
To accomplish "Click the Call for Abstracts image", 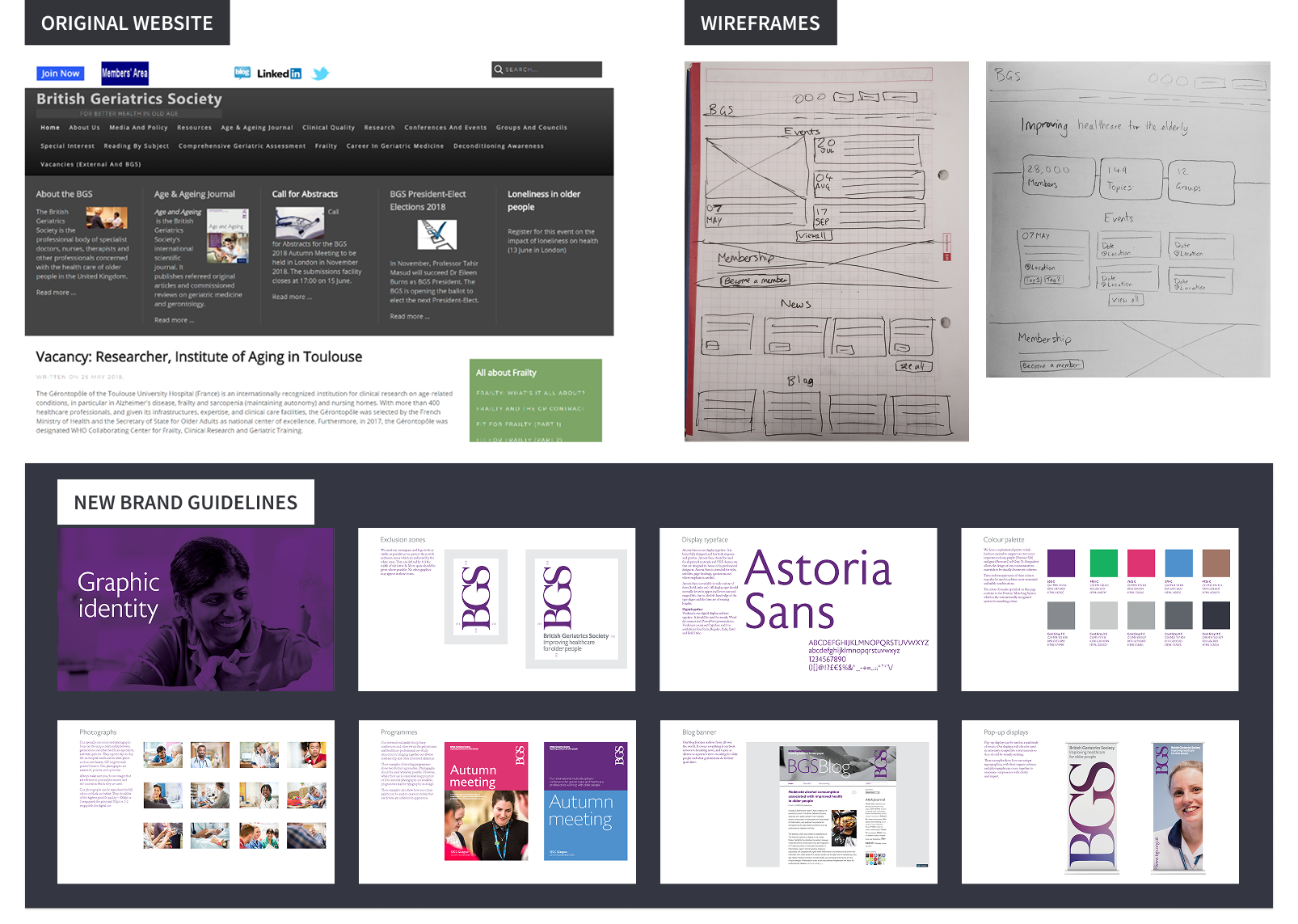I will (x=299, y=222).
